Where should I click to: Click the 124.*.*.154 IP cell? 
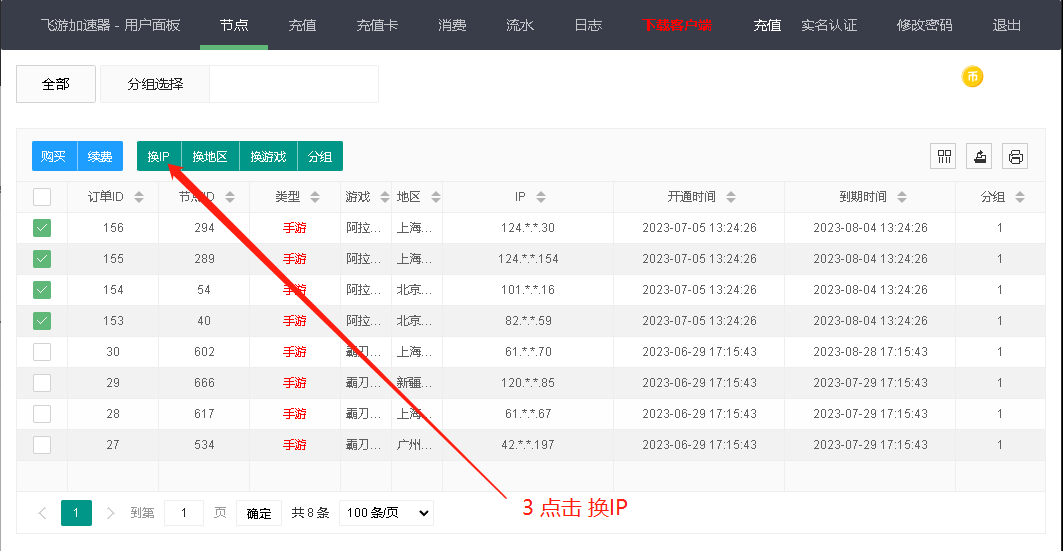tap(528, 259)
